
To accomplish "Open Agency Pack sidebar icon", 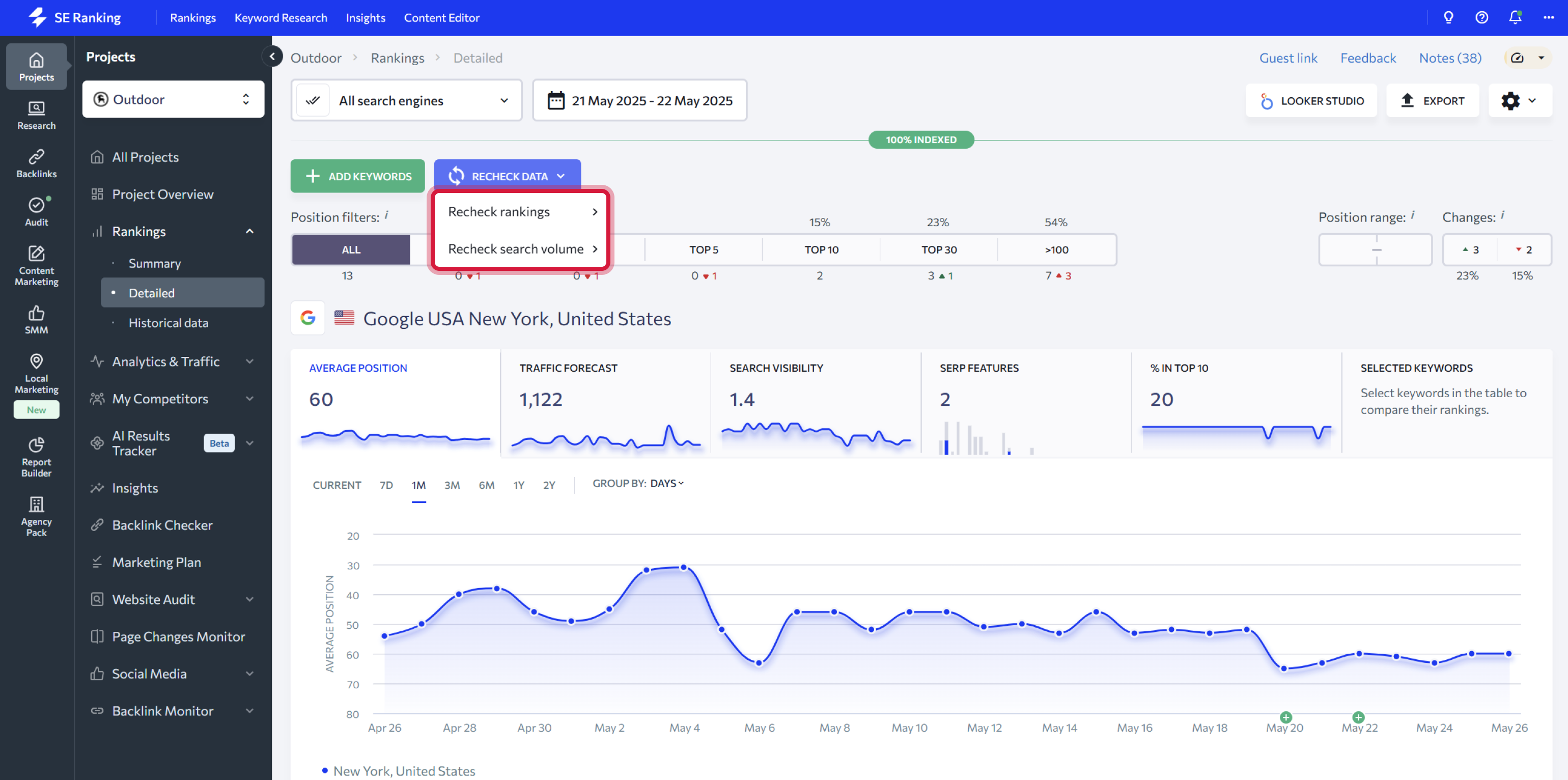I will click(x=36, y=516).
